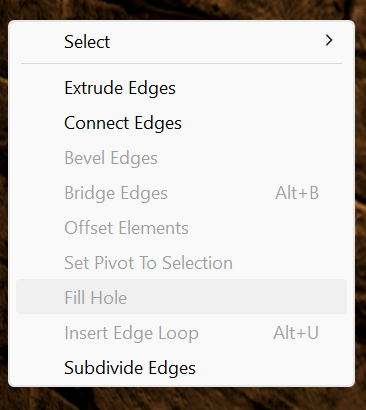Open the Select submenu
This screenshot has height=410, width=366.
tap(181, 41)
